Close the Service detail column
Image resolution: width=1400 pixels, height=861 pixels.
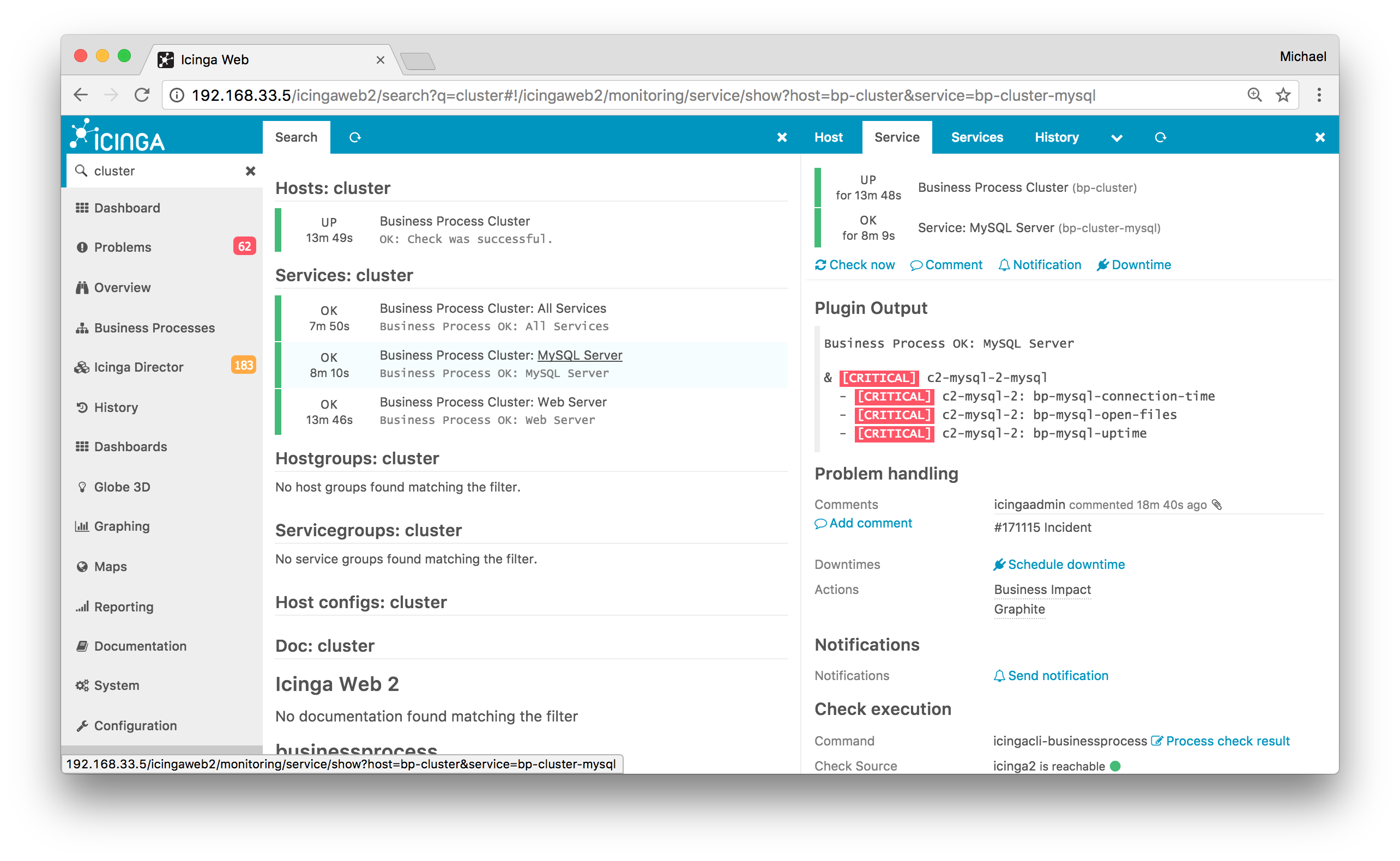(1320, 137)
